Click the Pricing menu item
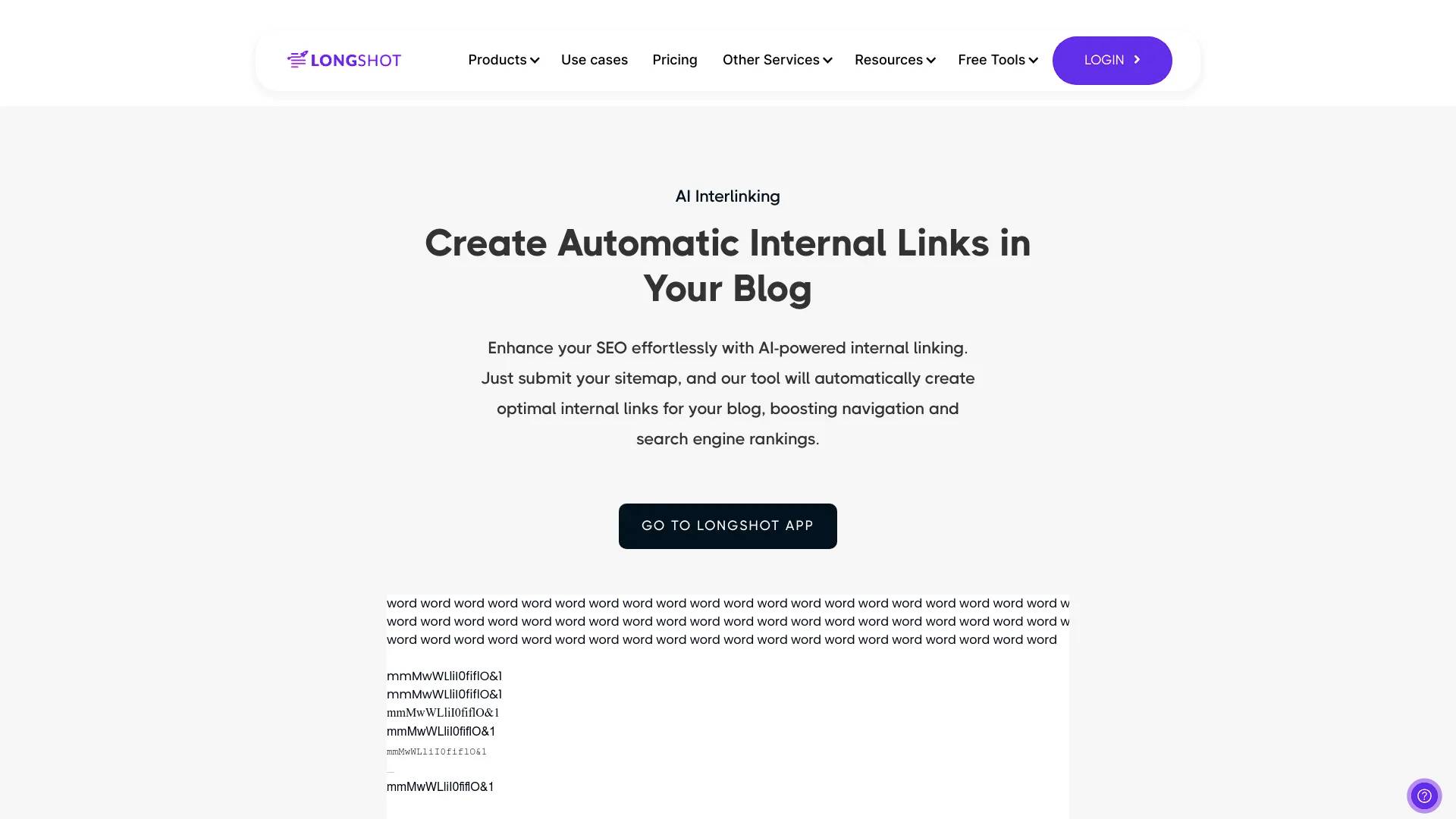1456x819 pixels. point(675,60)
